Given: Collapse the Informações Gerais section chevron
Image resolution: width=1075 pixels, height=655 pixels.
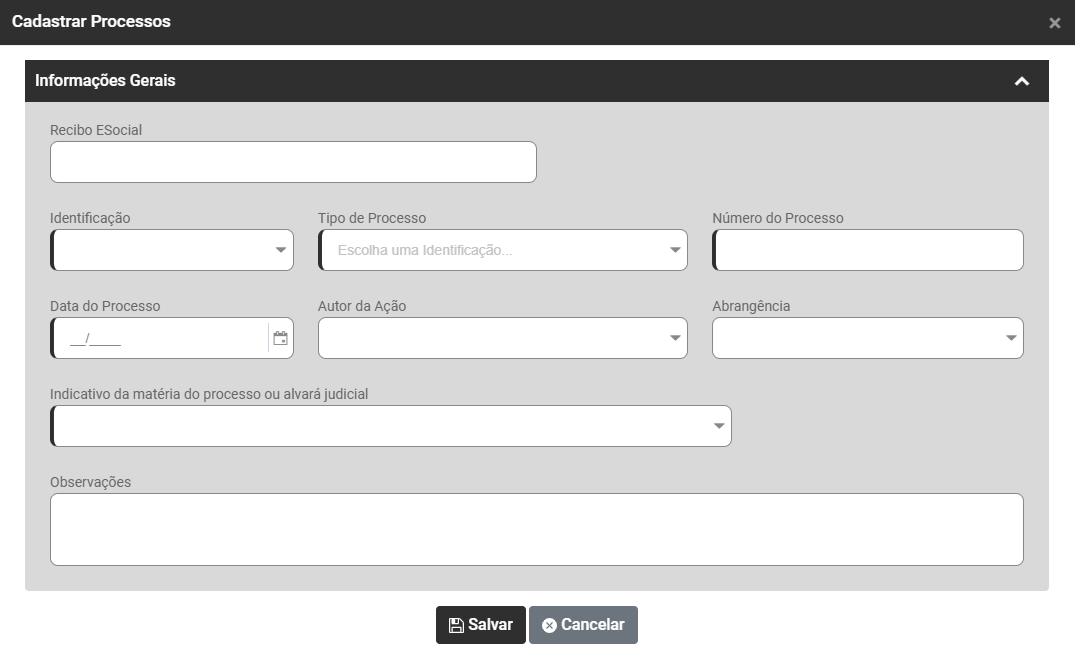Looking at the screenshot, I should [x=1021, y=81].
